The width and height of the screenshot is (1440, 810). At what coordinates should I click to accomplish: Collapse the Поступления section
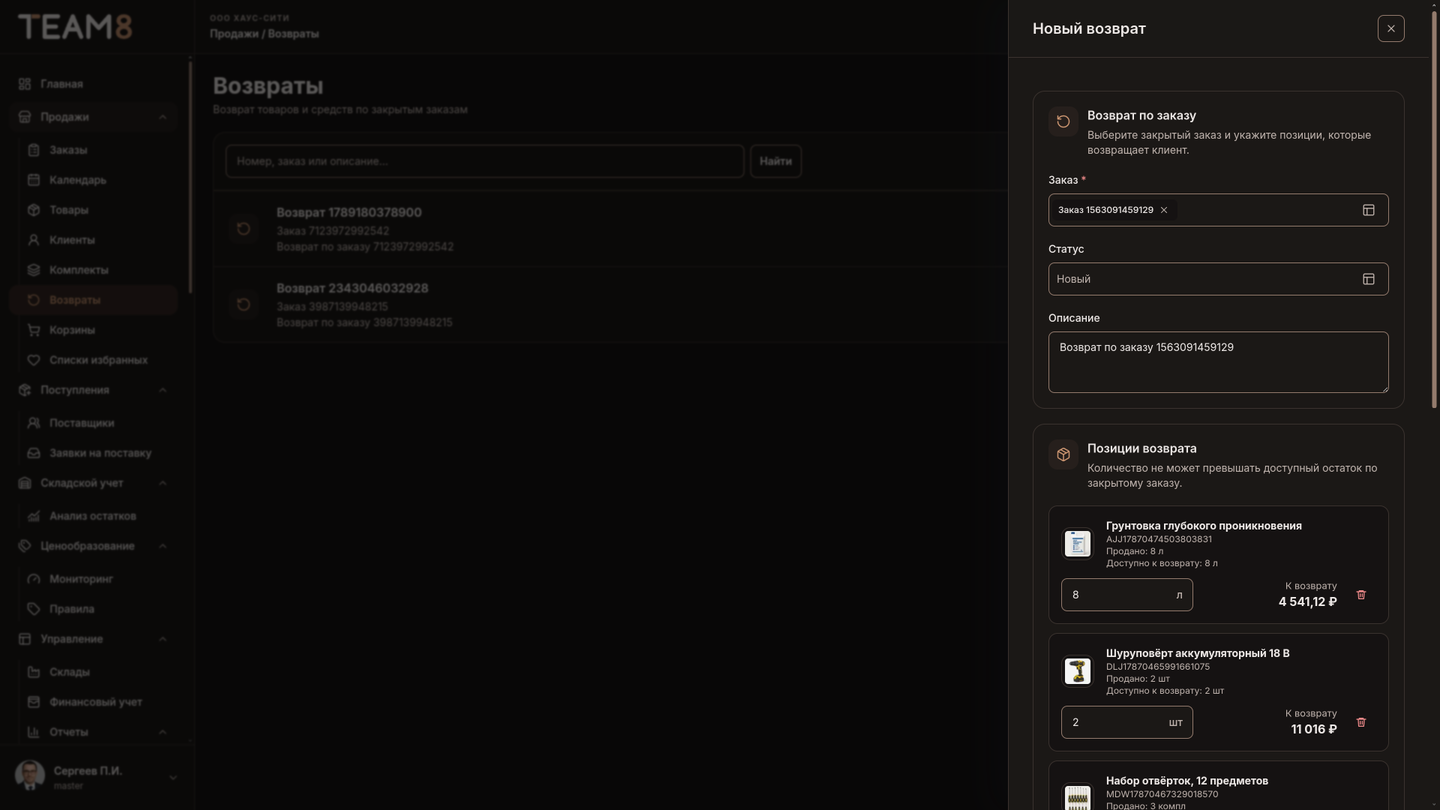click(x=94, y=390)
